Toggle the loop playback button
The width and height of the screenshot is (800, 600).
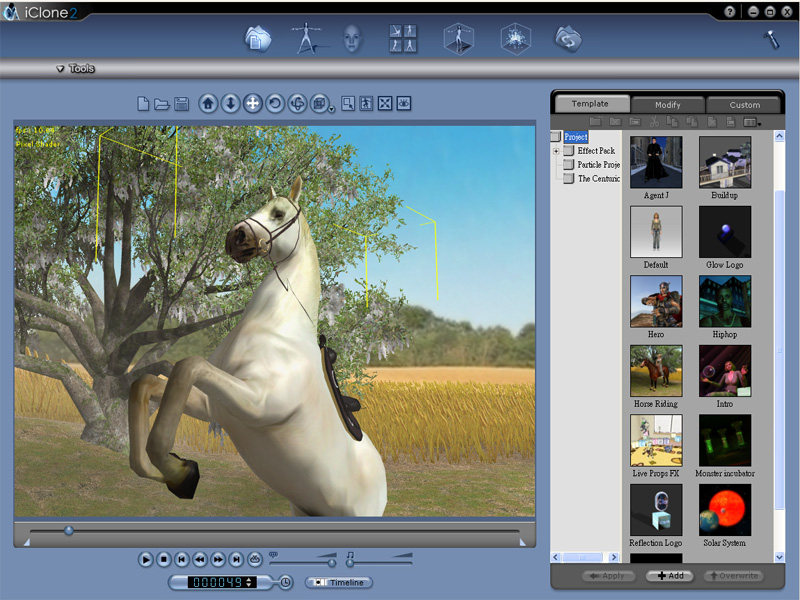tap(255, 560)
